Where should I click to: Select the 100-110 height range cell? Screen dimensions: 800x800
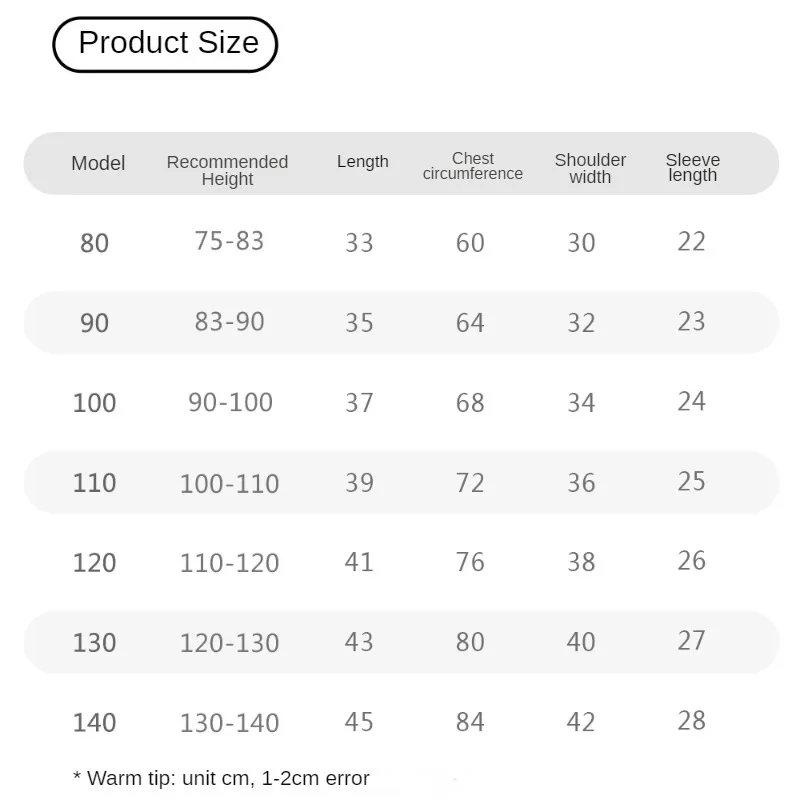coord(229,484)
